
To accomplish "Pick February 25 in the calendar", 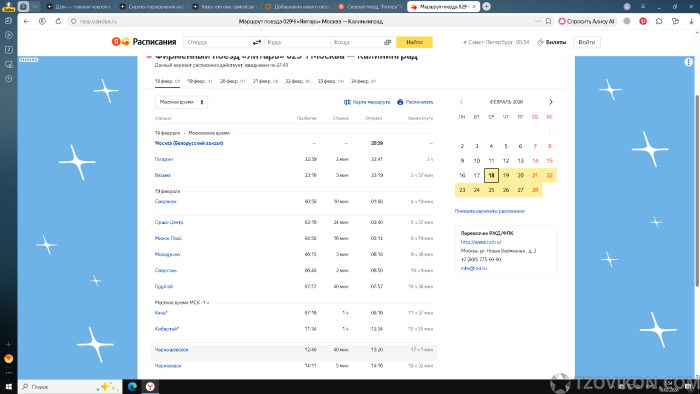I will [x=491, y=190].
